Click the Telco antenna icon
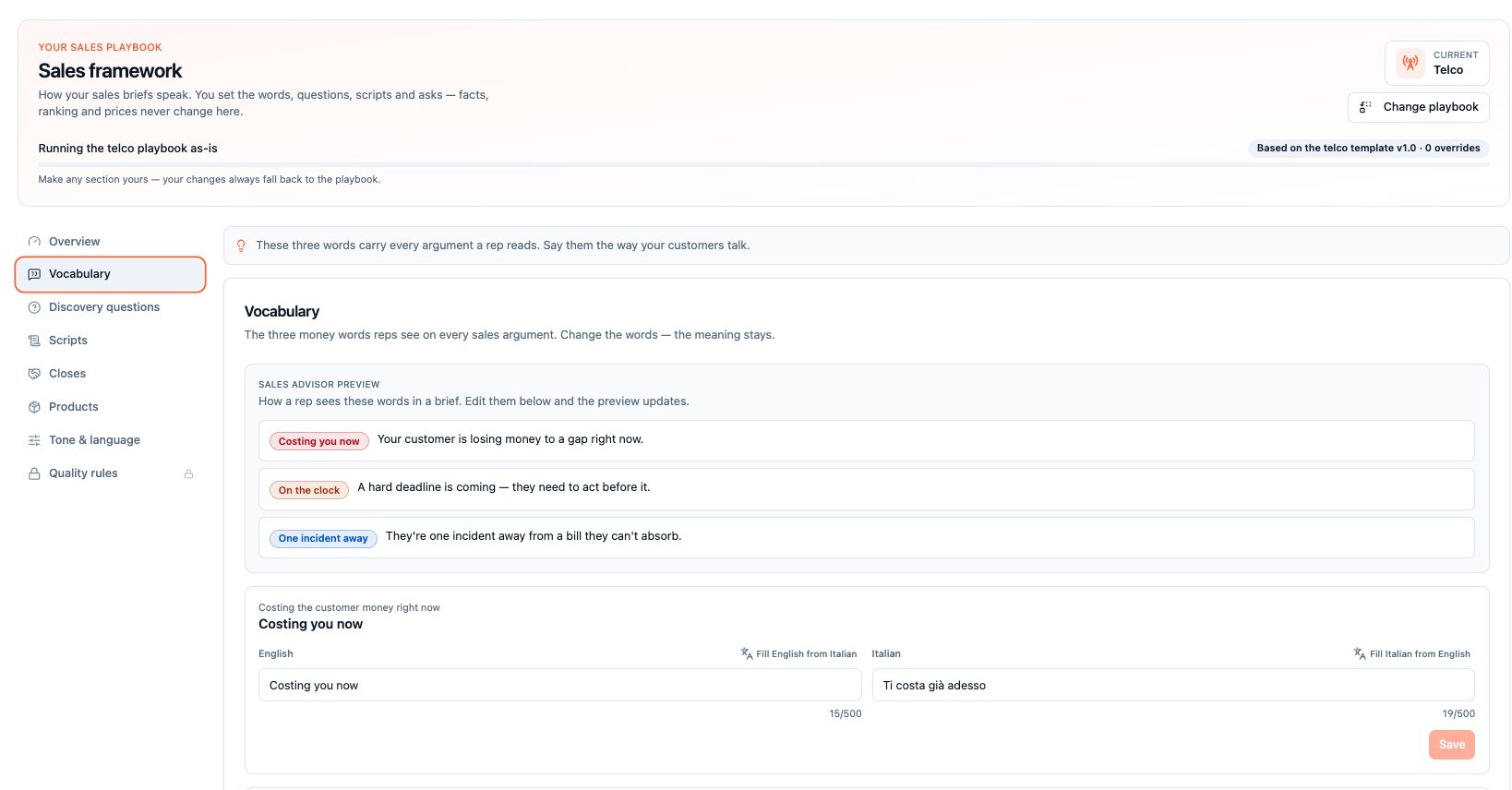Viewport: 1512px width, 790px height. coord(1410,63)
